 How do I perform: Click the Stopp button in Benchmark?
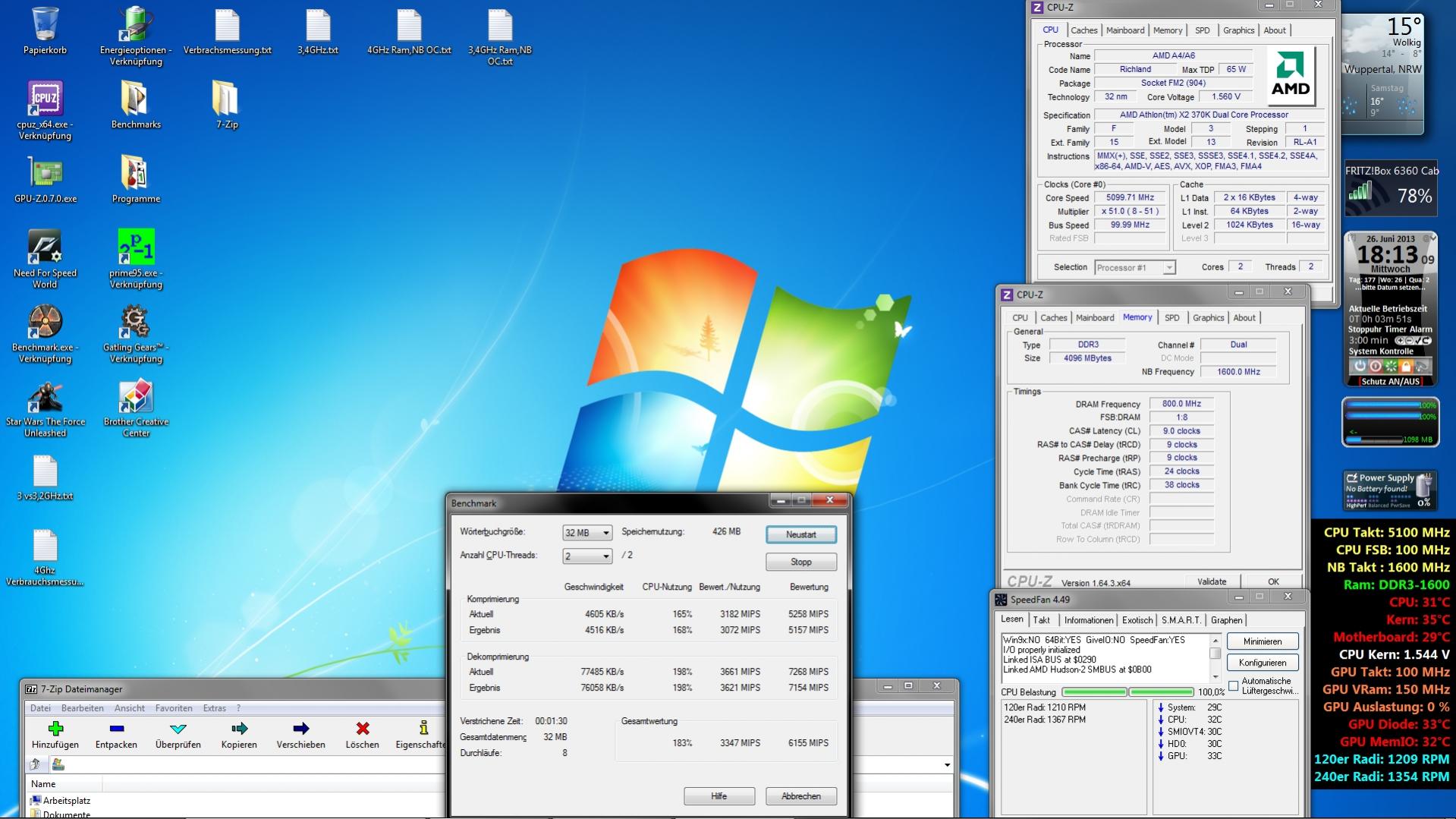[x=801, y=562]
